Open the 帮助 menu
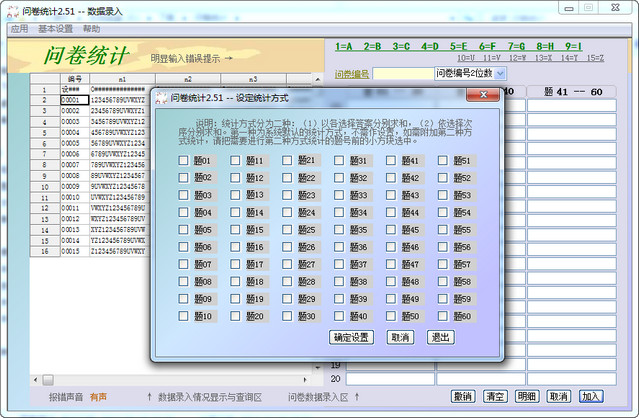 click(91, 29)
